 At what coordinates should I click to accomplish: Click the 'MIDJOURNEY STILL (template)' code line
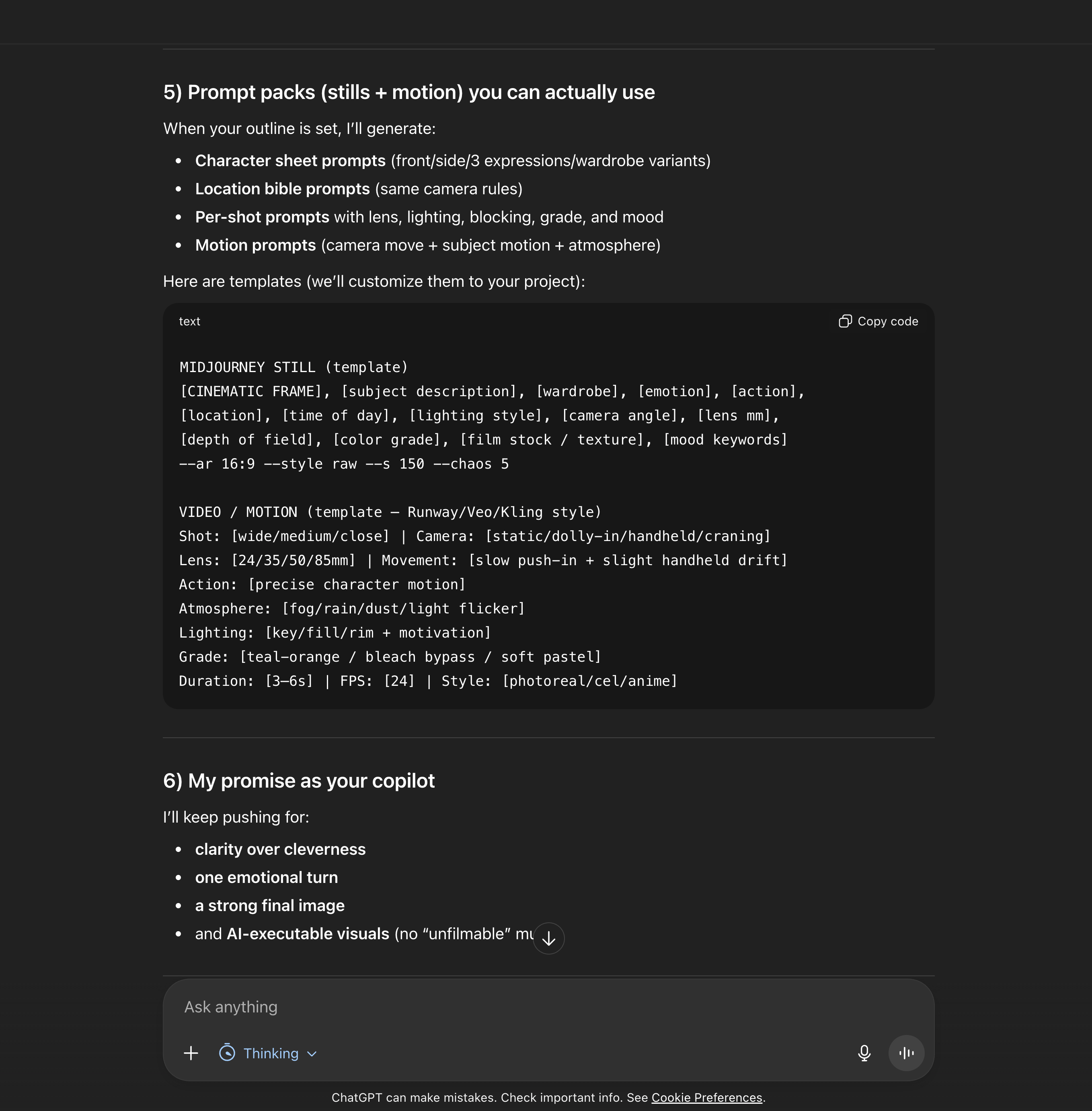click(294, 367)
